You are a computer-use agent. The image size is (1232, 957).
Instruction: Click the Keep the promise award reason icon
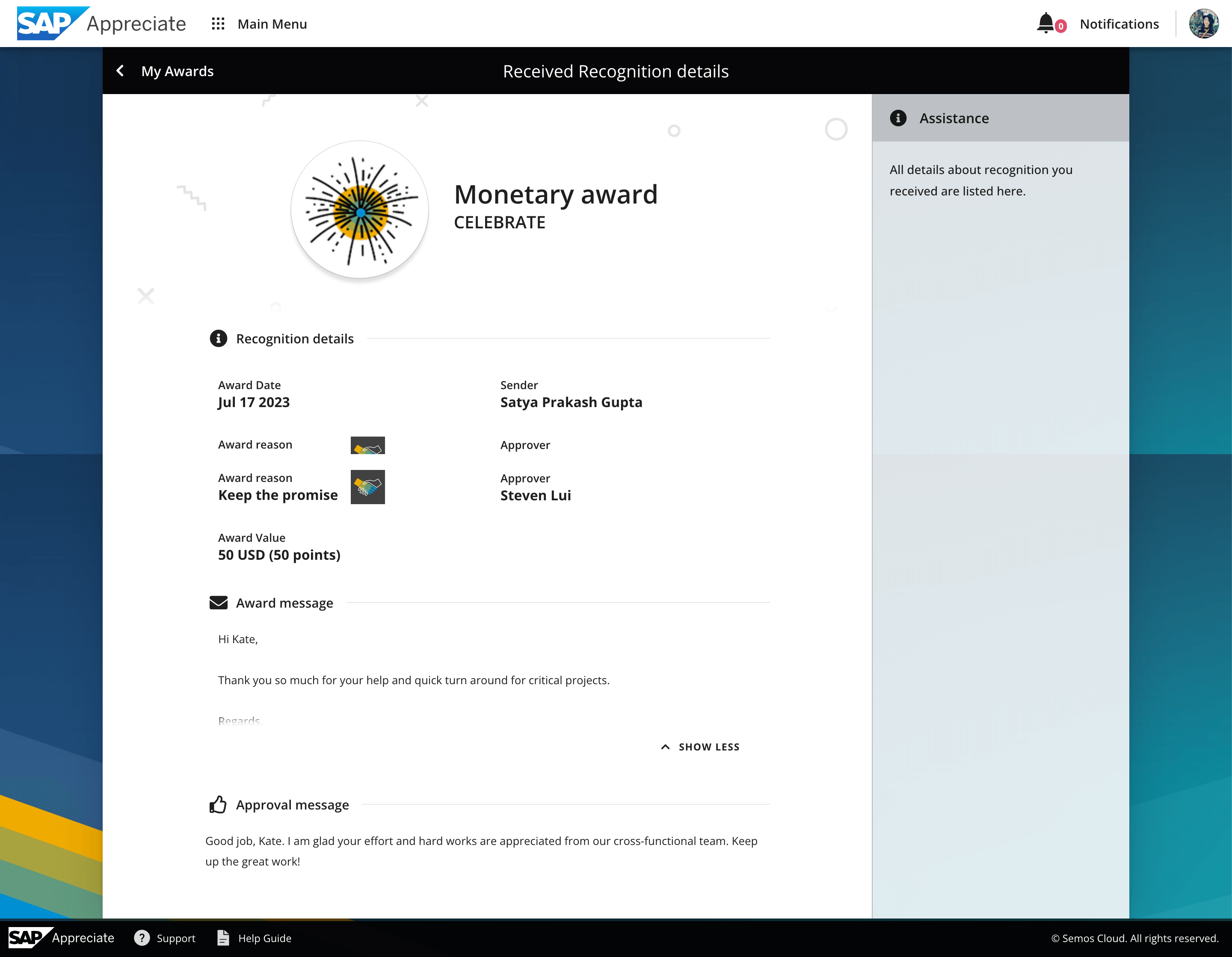pyautogui.click(x=367, y=487)
